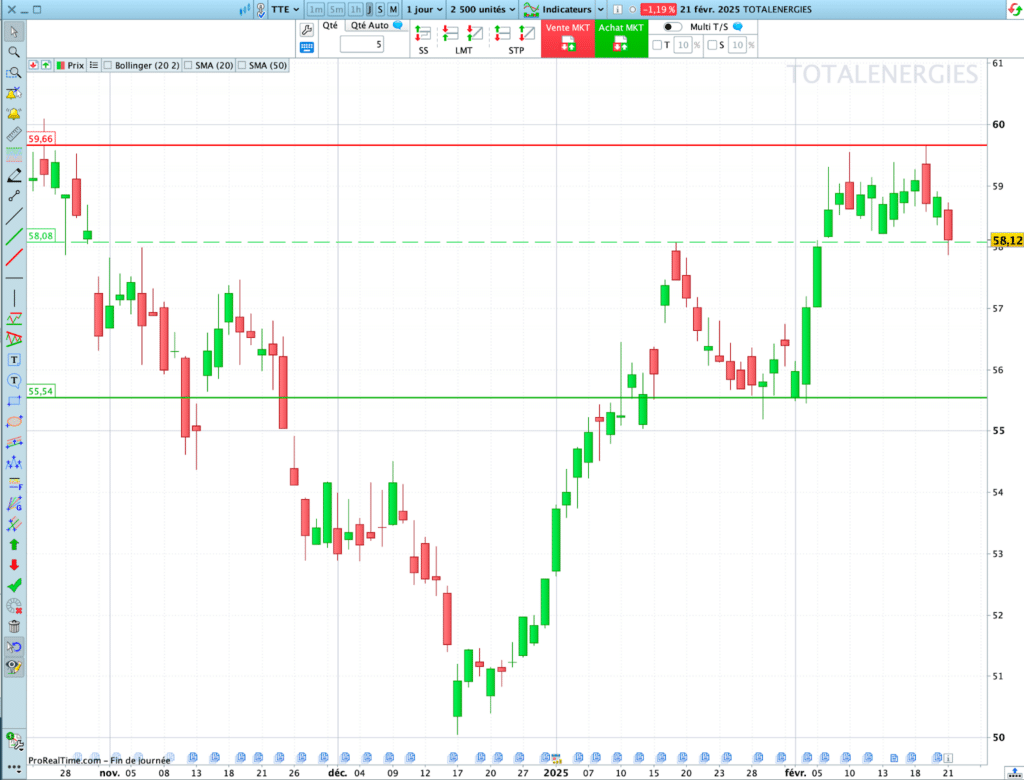Select the Fibonacci retracement tool
The image size is (1024, 780).
pos(14,483)
